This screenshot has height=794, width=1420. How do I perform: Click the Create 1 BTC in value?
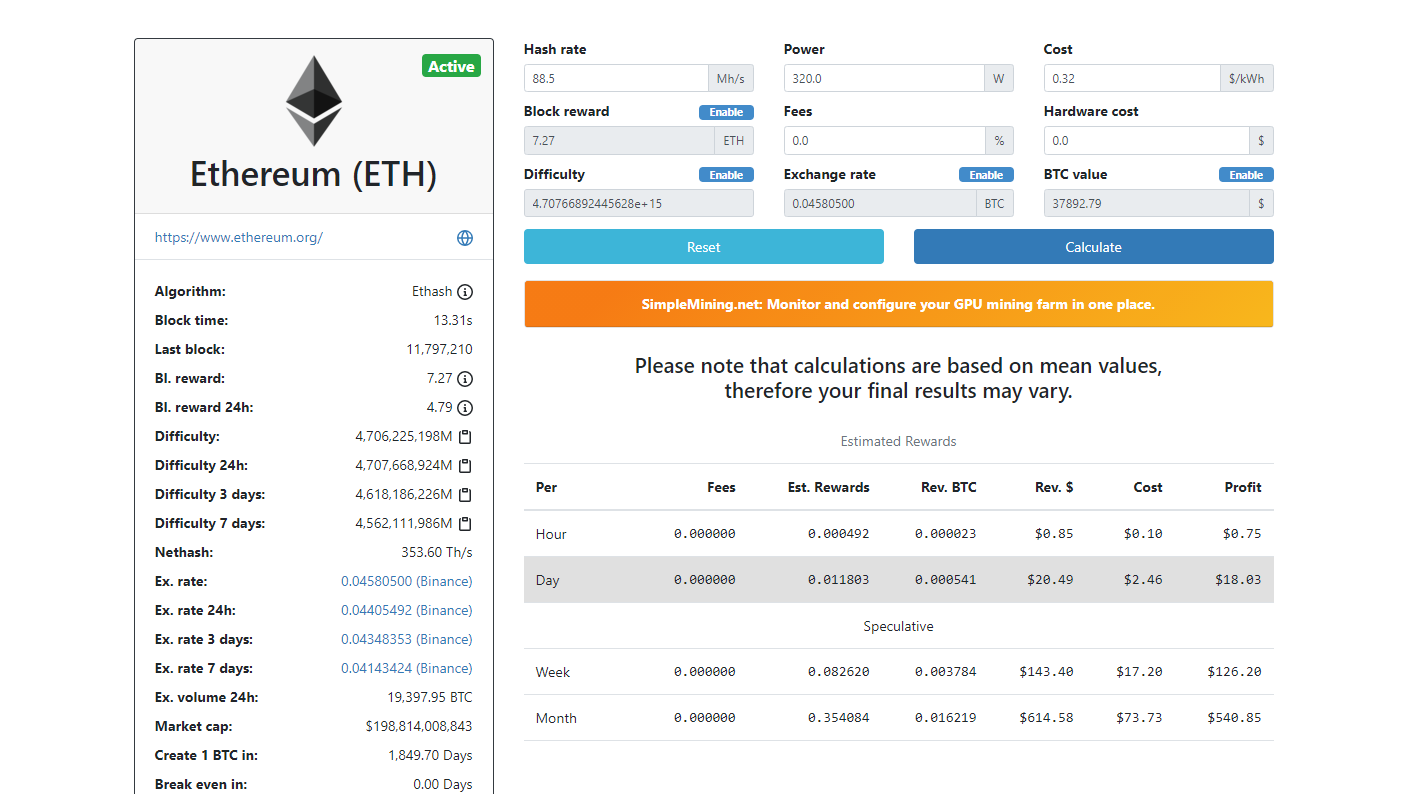click(430, 756)
